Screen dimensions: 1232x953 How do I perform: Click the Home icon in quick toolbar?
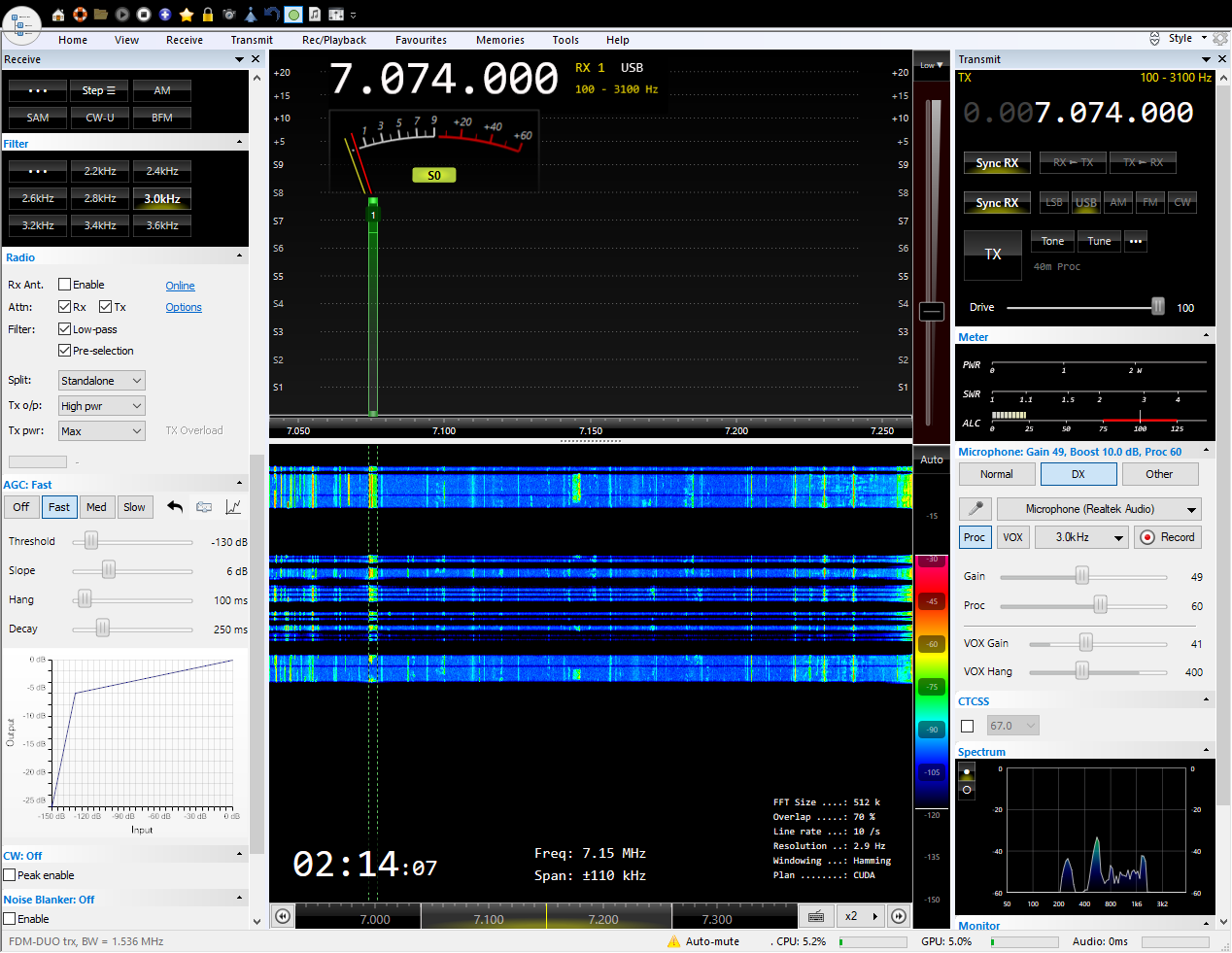pos(58,15)
